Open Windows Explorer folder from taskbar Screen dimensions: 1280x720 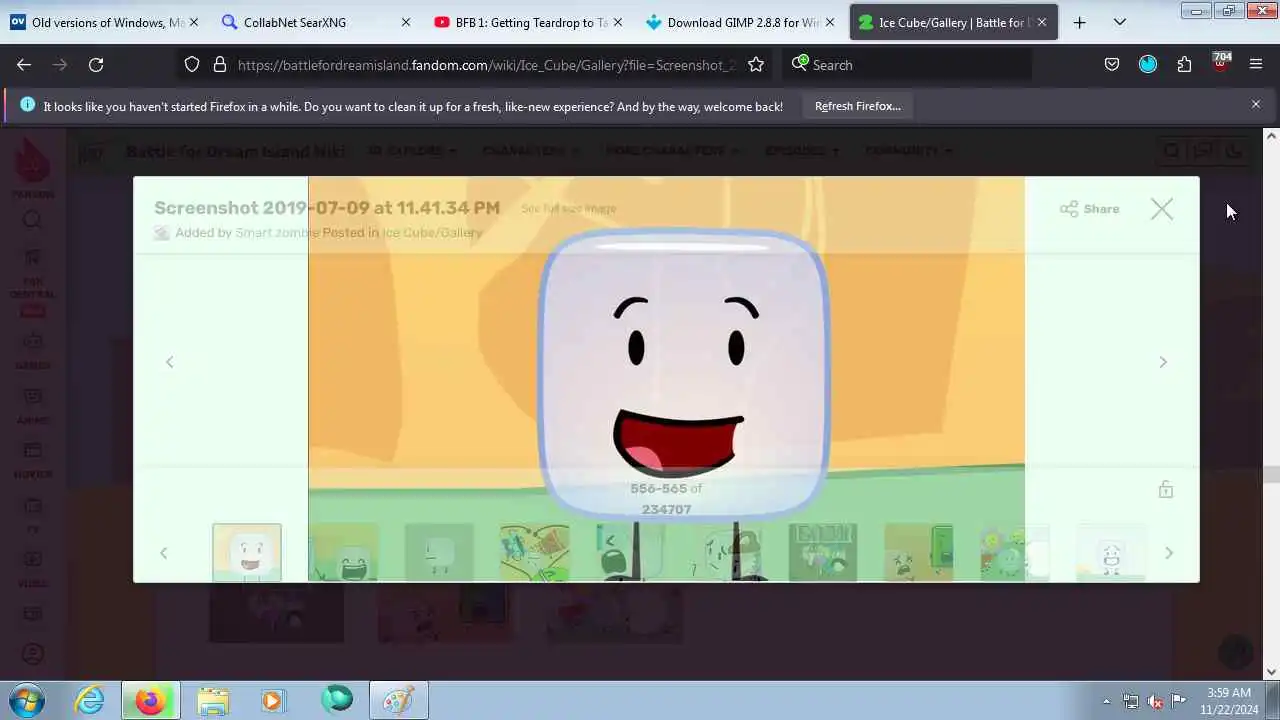click(212, 700)
